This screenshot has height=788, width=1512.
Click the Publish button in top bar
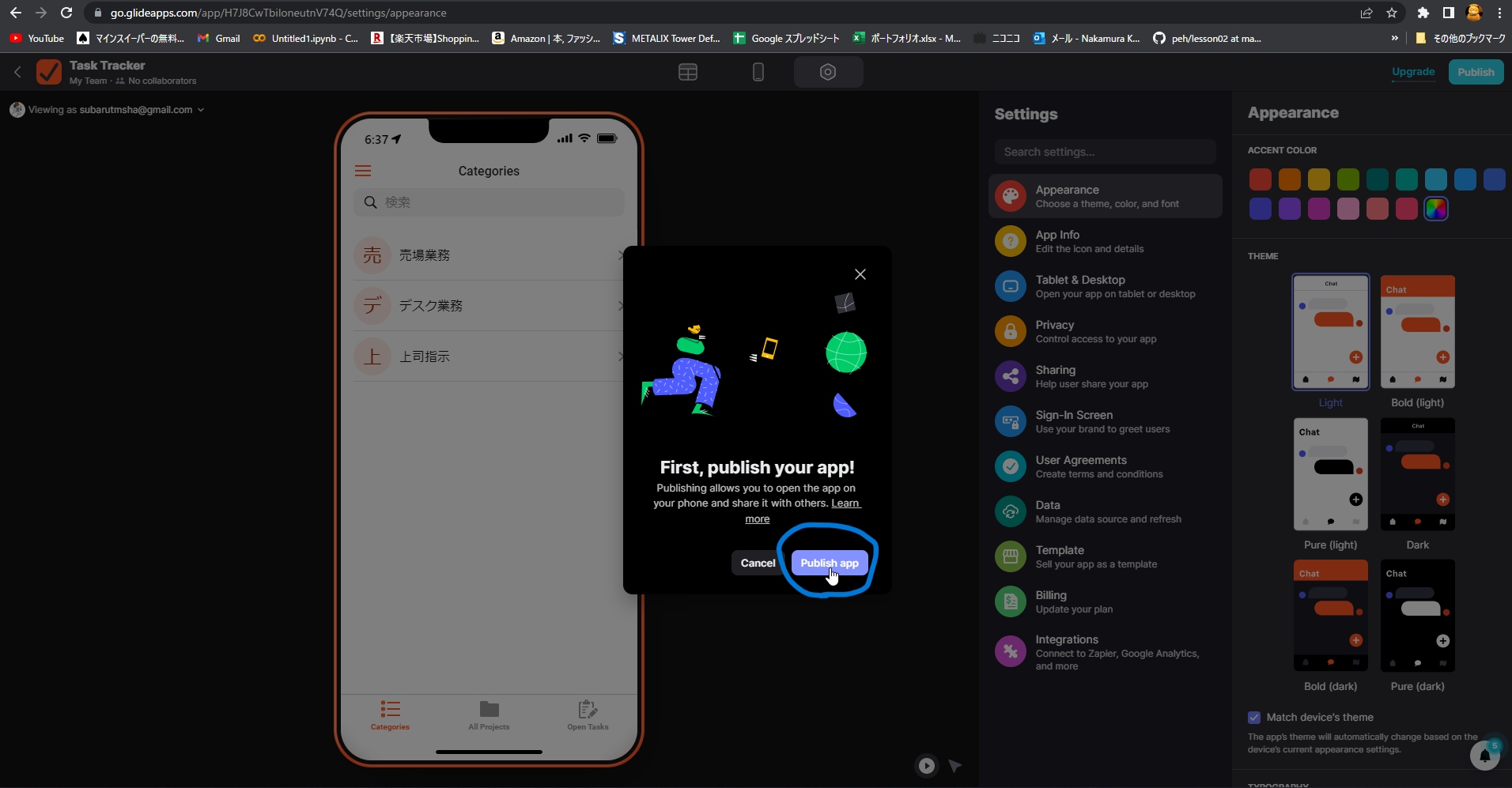(x=1476, y=72)
